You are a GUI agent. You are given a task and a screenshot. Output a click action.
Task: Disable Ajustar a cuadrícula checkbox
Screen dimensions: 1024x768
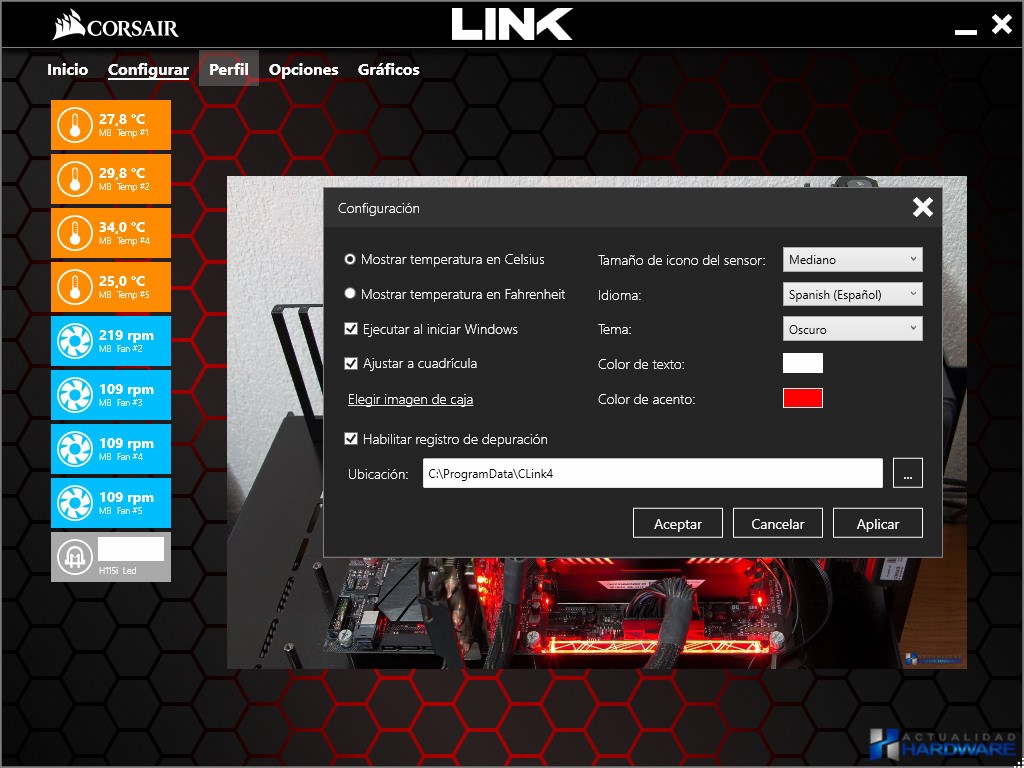click(351, 363)
